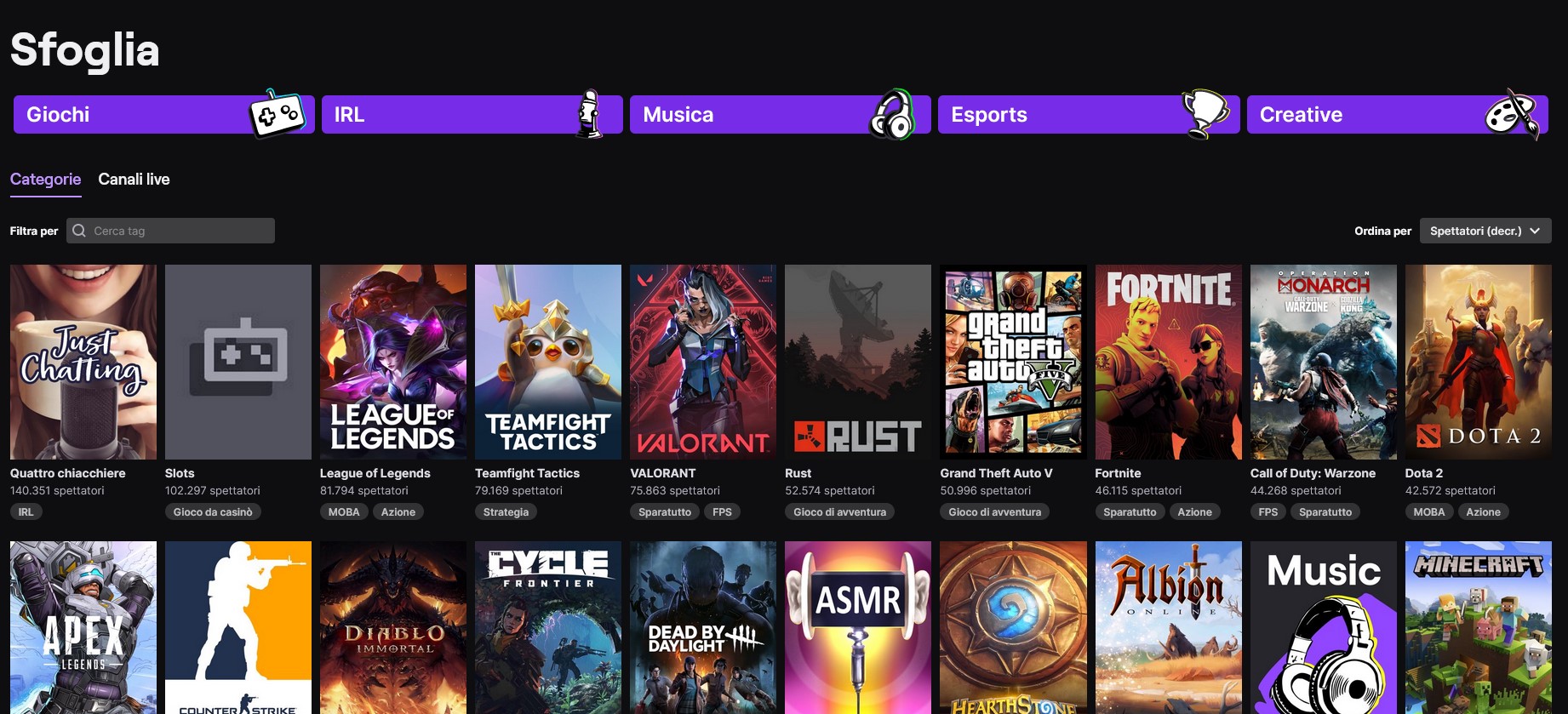Screen dimensions: 1568x714
Task: Click the League of Legends title link
Action: point(375,473)
